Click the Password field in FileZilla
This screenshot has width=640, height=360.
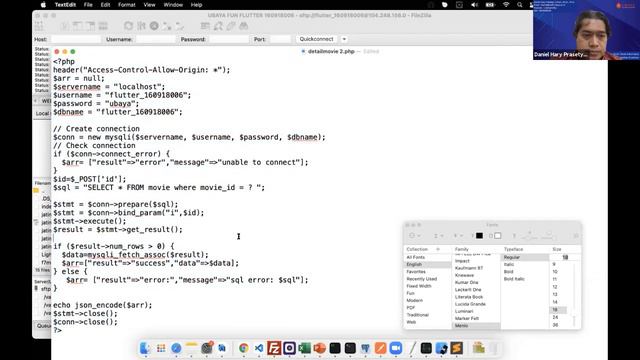click(x=229, y=39)
